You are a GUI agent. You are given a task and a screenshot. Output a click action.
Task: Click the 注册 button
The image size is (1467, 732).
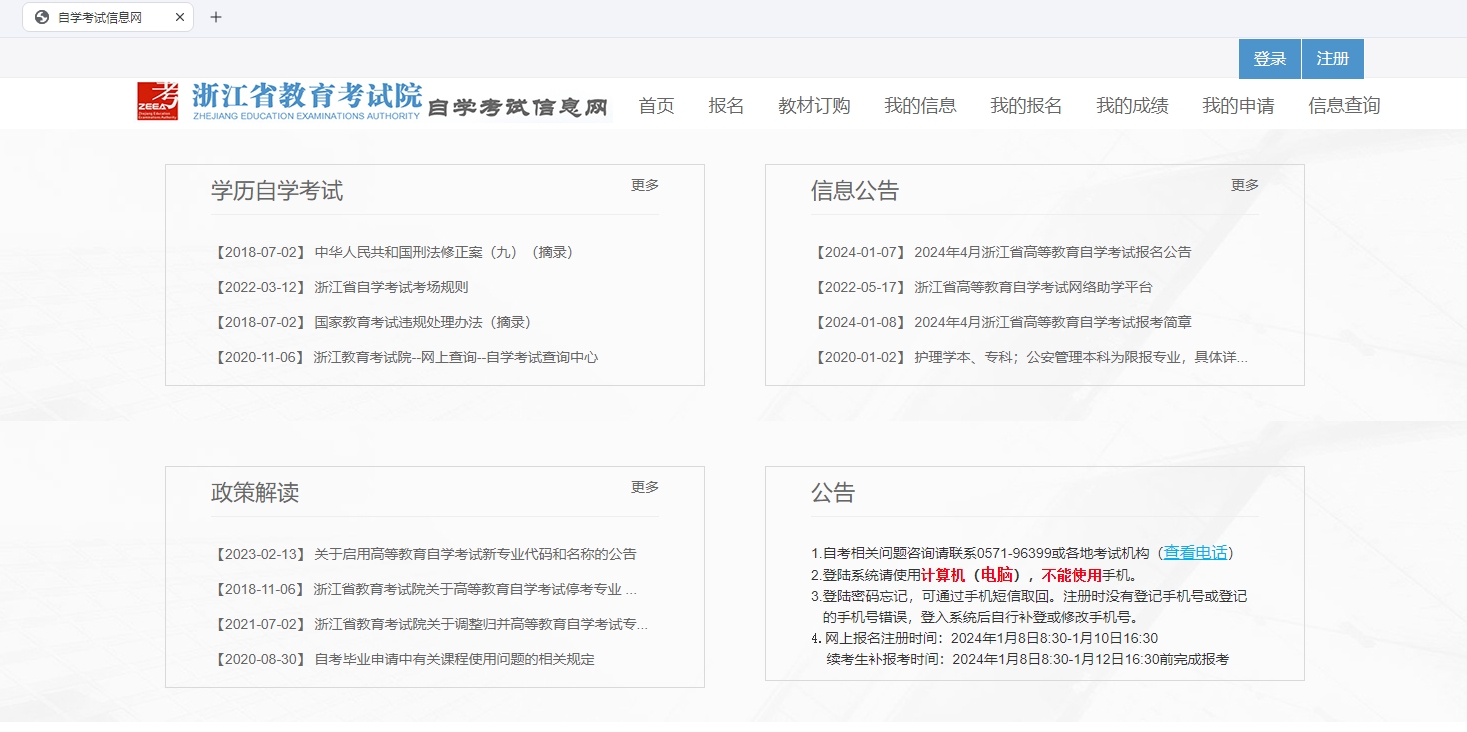pyautogui.click(x=1332, y=58)
